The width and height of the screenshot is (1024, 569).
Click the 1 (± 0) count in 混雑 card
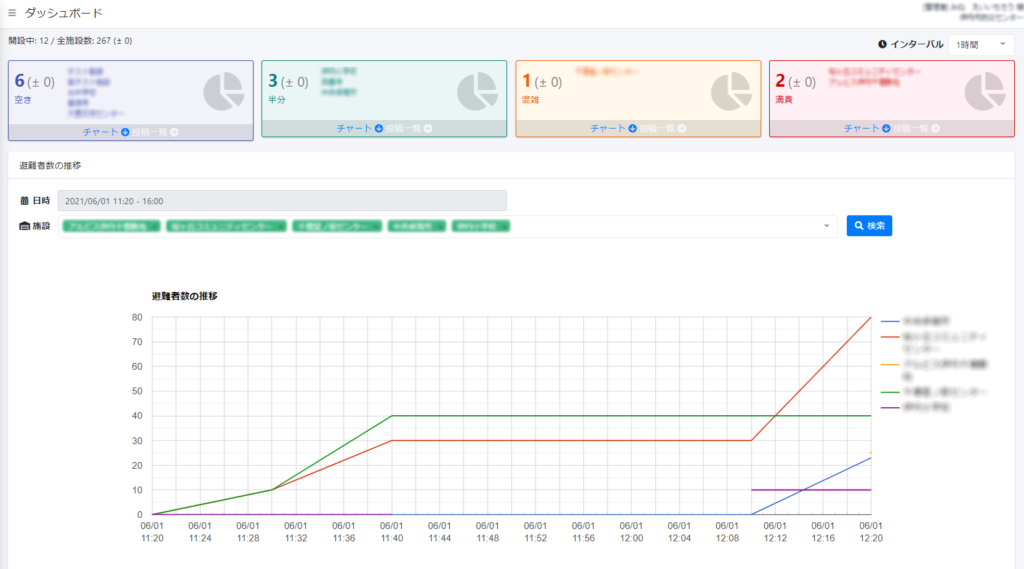pos(542,81)
